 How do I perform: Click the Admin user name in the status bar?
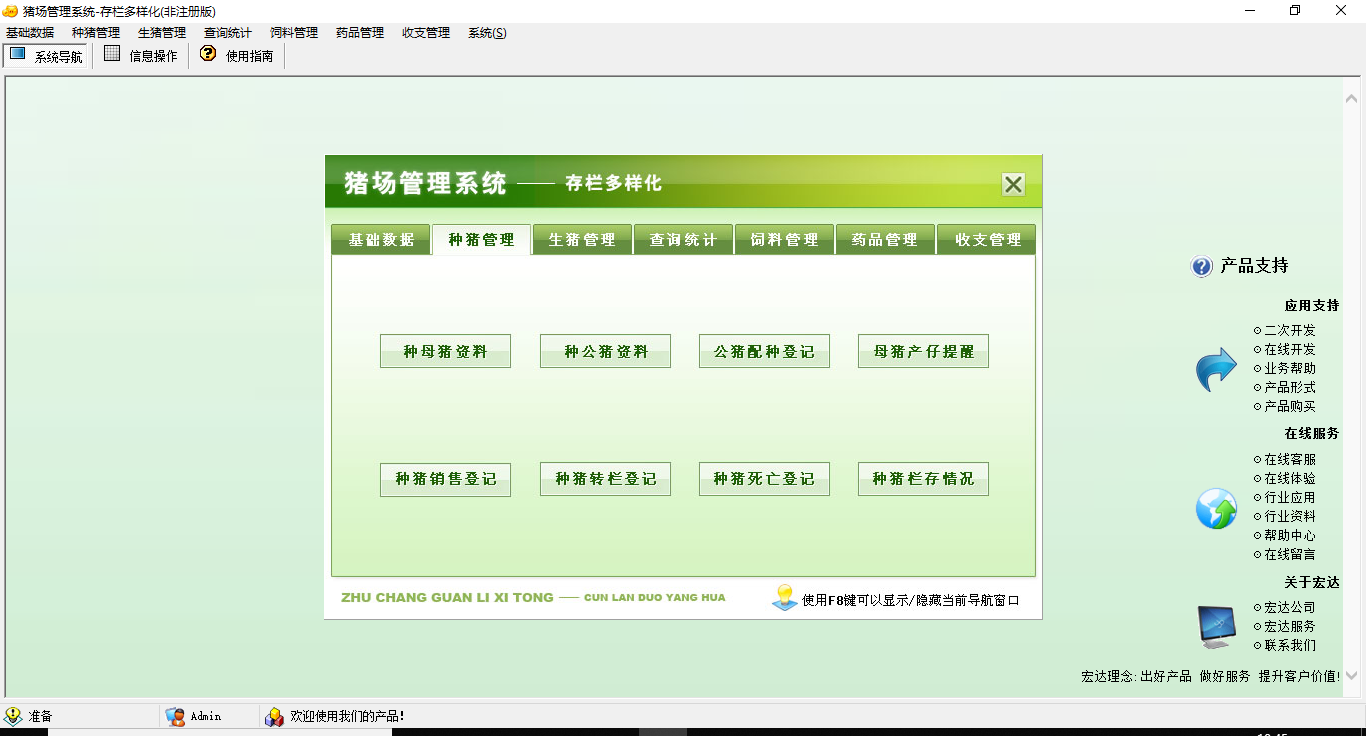[206, 716]
